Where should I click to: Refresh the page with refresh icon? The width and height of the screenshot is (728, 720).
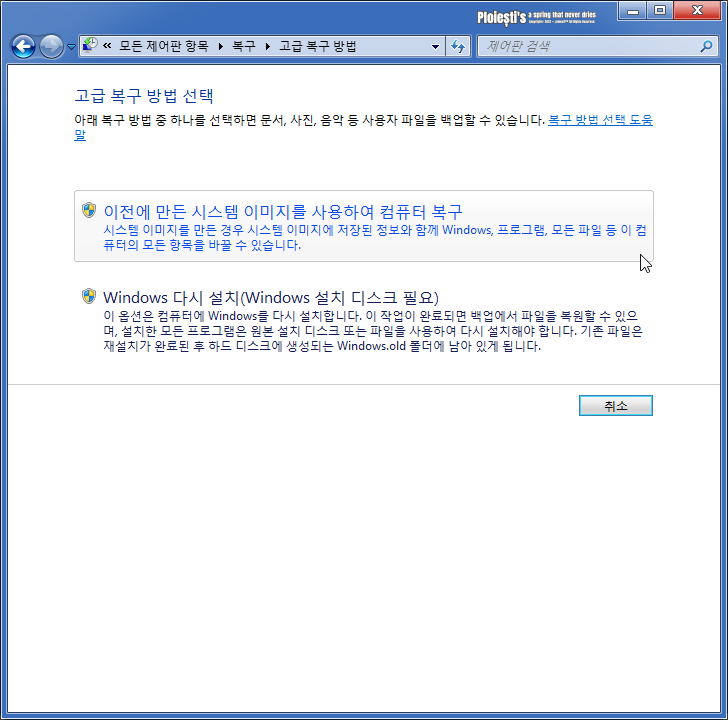click(458, 46)
